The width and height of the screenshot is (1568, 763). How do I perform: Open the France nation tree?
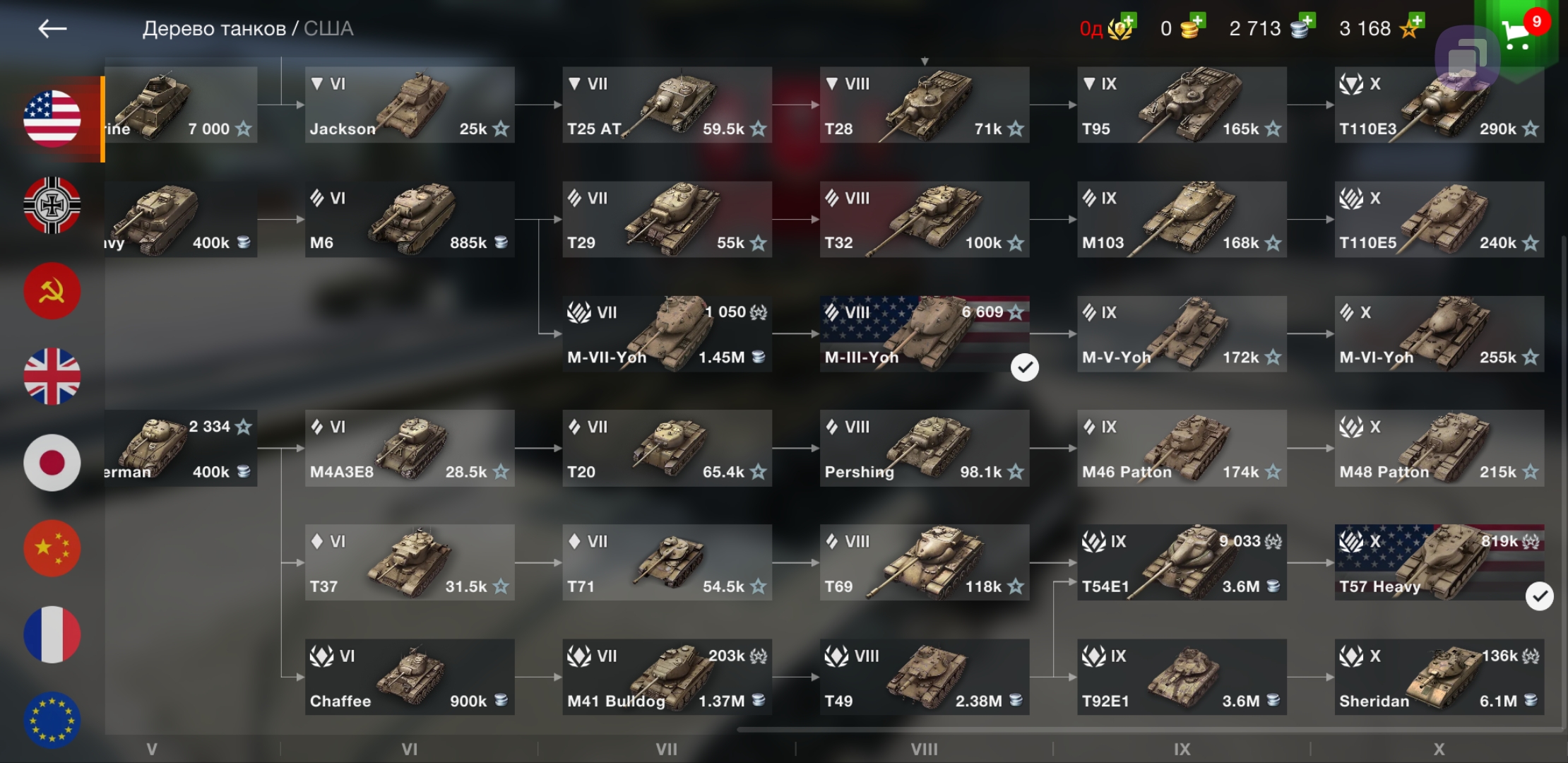pyautogui.click(x=52, y=634)
